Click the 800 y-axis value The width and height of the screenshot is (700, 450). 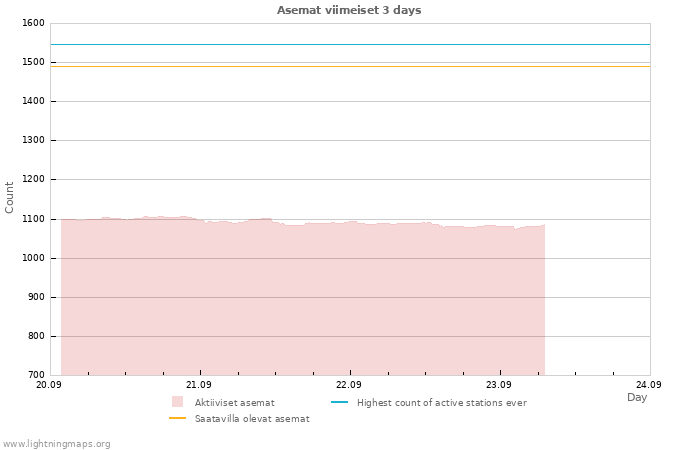36,336
